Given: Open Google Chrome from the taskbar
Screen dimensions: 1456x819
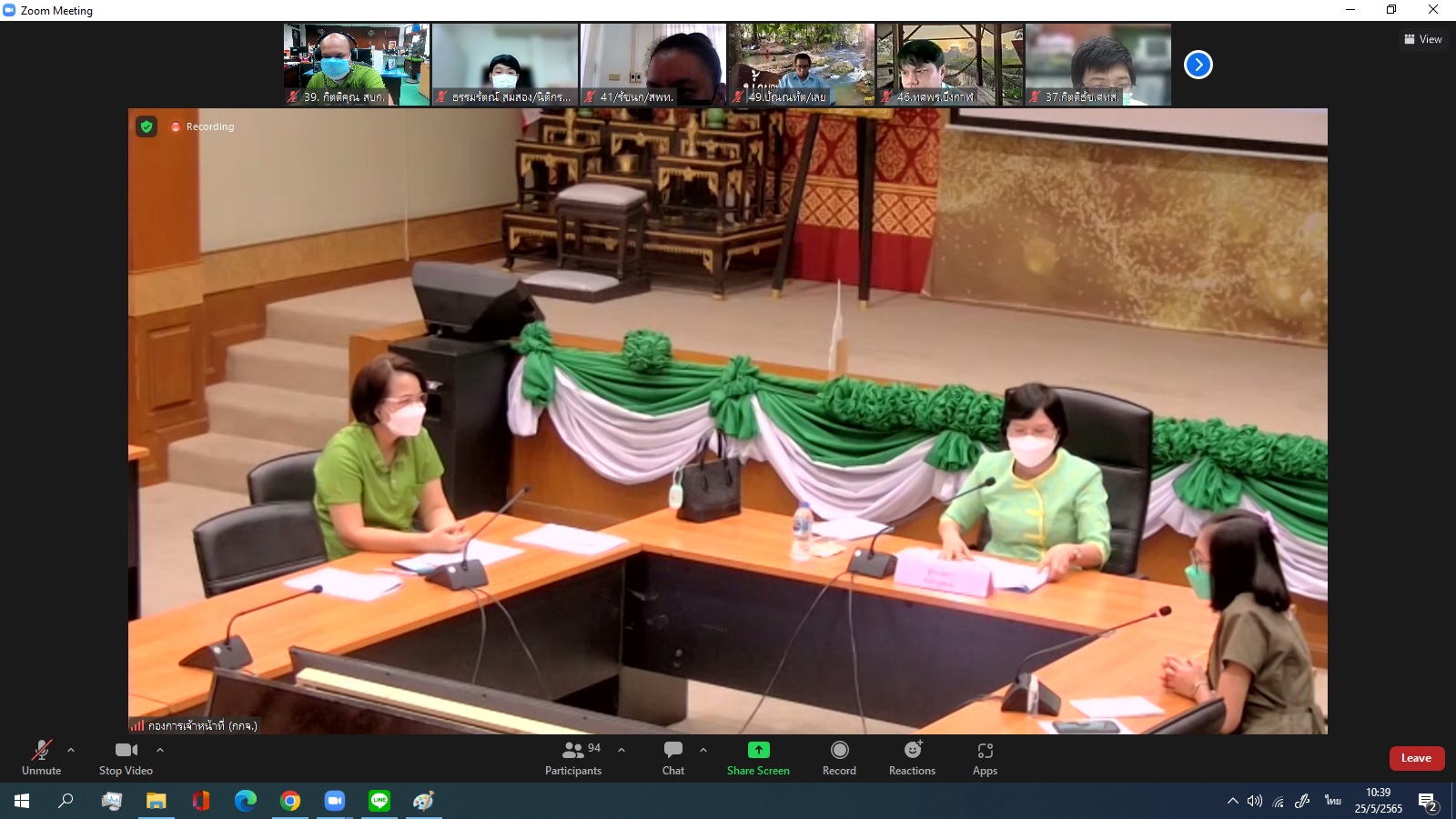Looking at the screenshot, I should pos(290,801).
